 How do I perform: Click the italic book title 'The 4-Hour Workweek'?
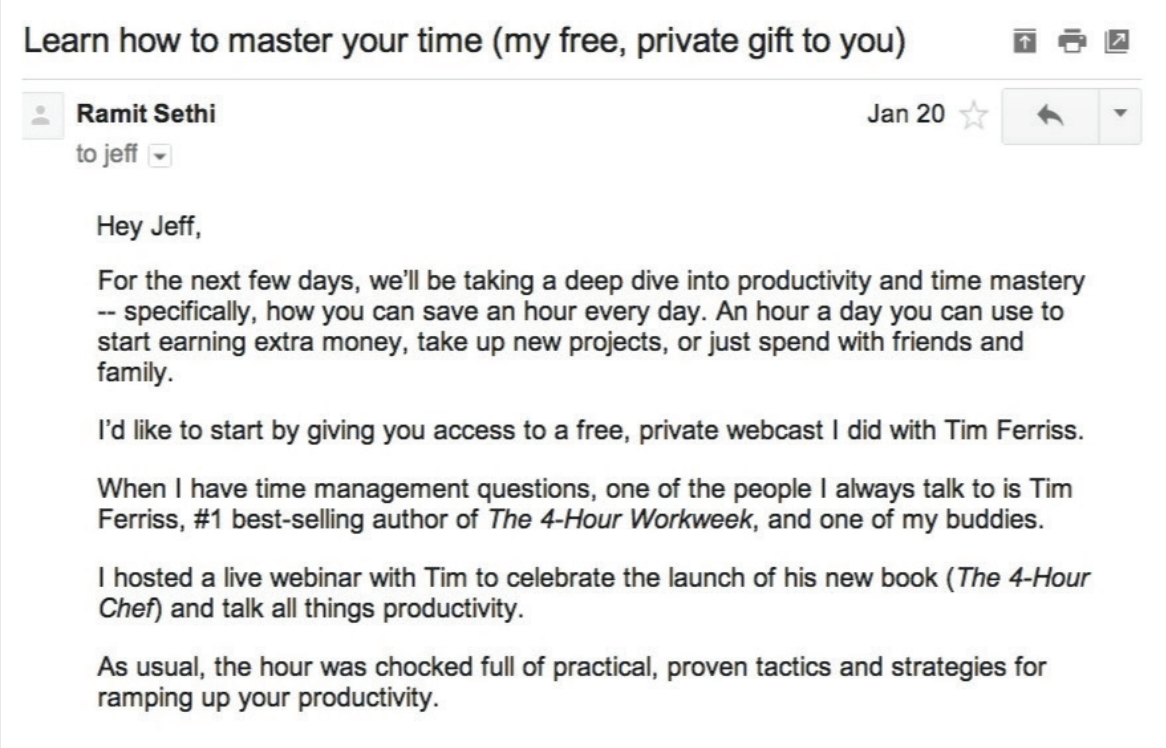coord(619,518)
